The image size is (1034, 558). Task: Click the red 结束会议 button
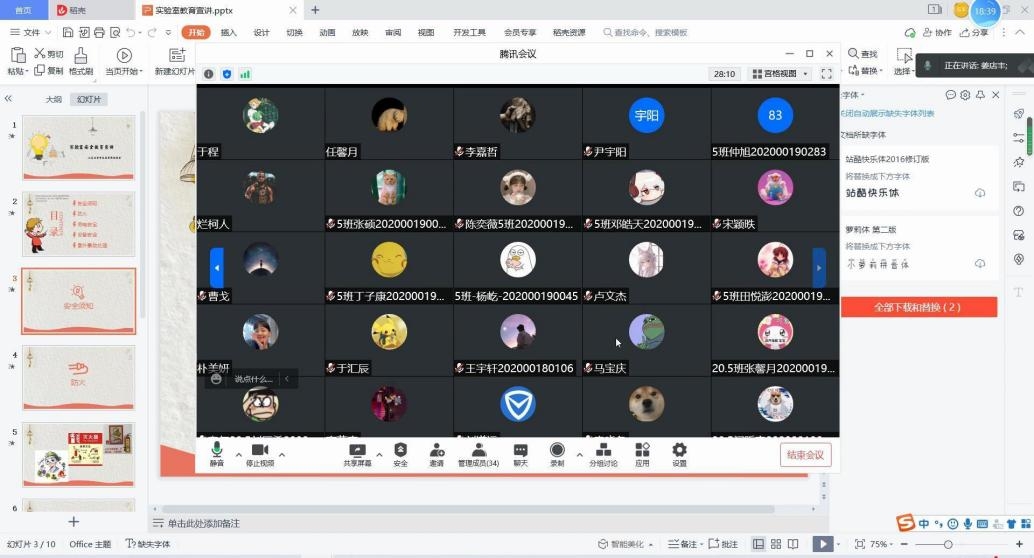[805, 455]
